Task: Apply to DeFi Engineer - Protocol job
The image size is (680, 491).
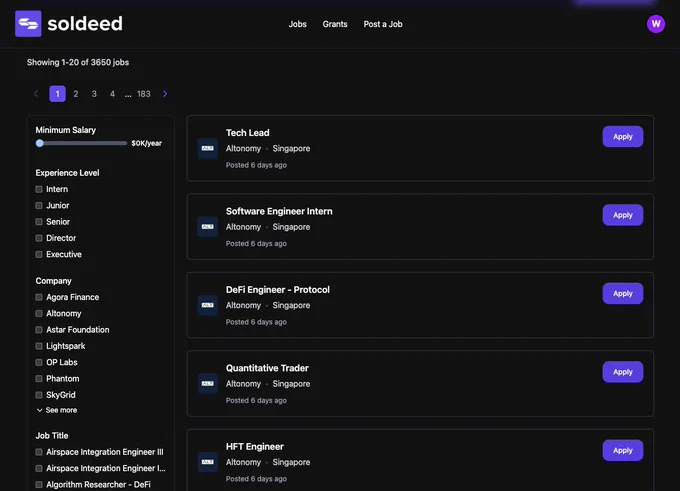Action: point(623,294)
